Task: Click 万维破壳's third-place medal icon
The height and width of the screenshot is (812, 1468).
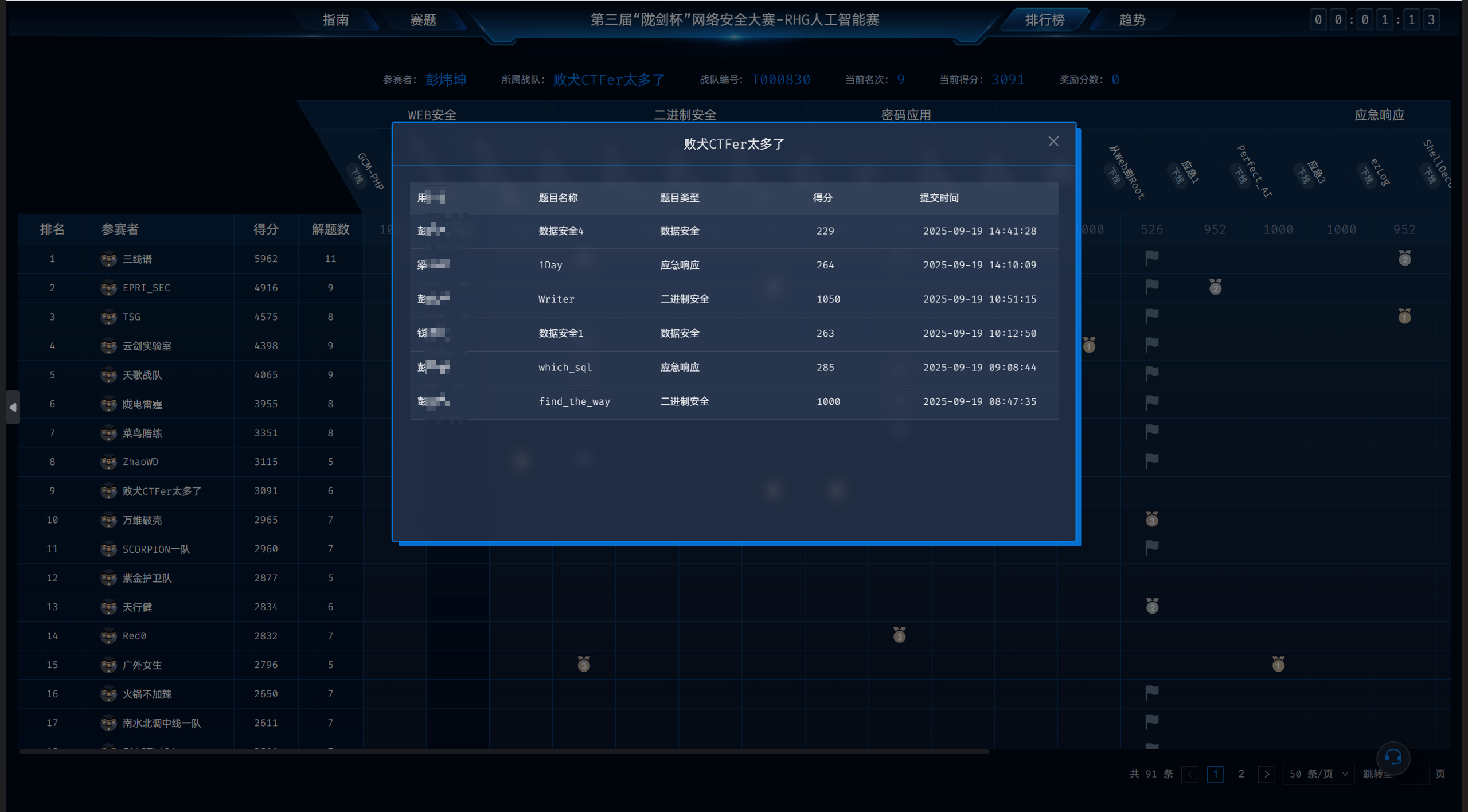Action: [1151, 520]
